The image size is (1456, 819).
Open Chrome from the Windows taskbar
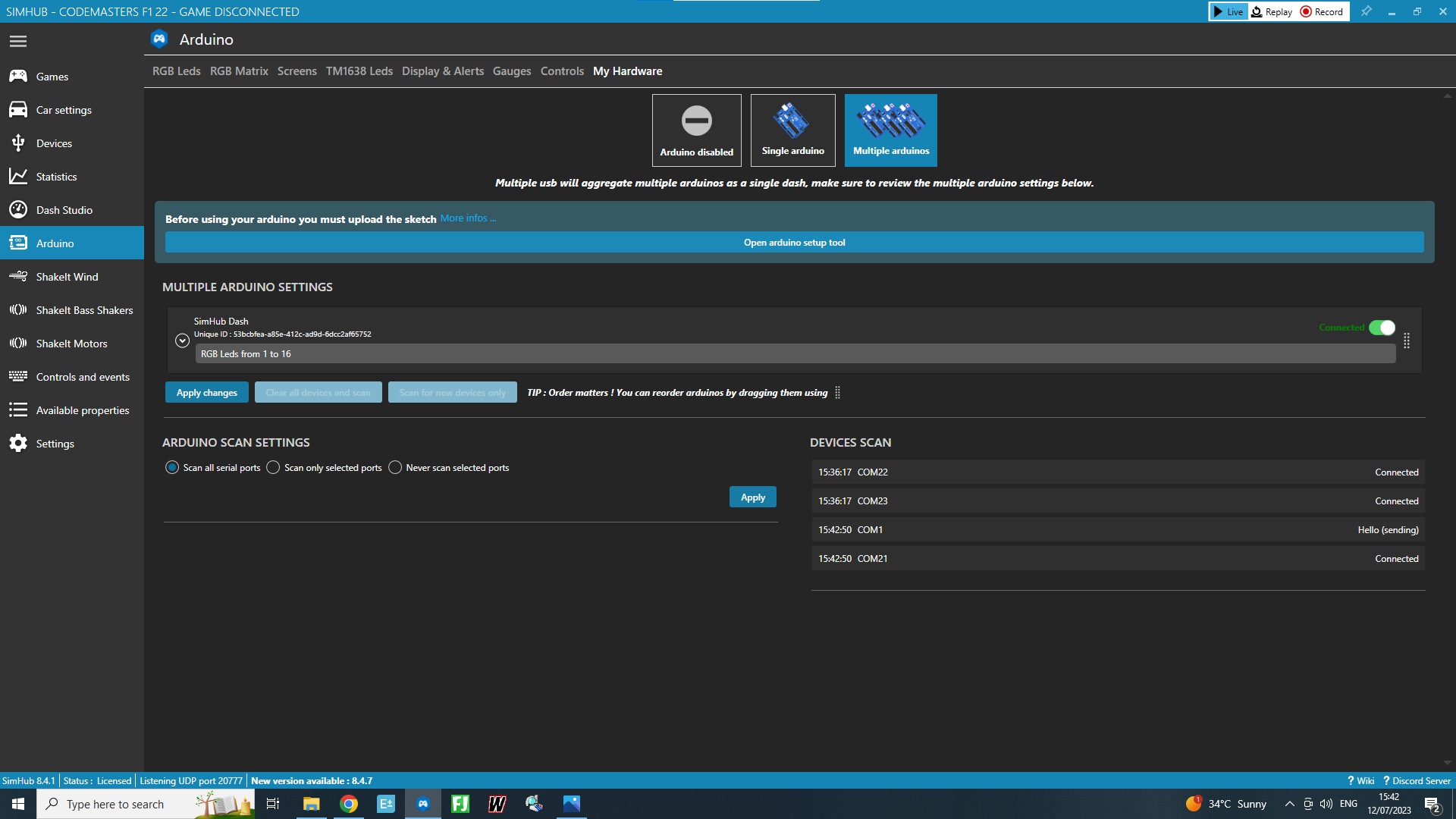tap(349, 804)
